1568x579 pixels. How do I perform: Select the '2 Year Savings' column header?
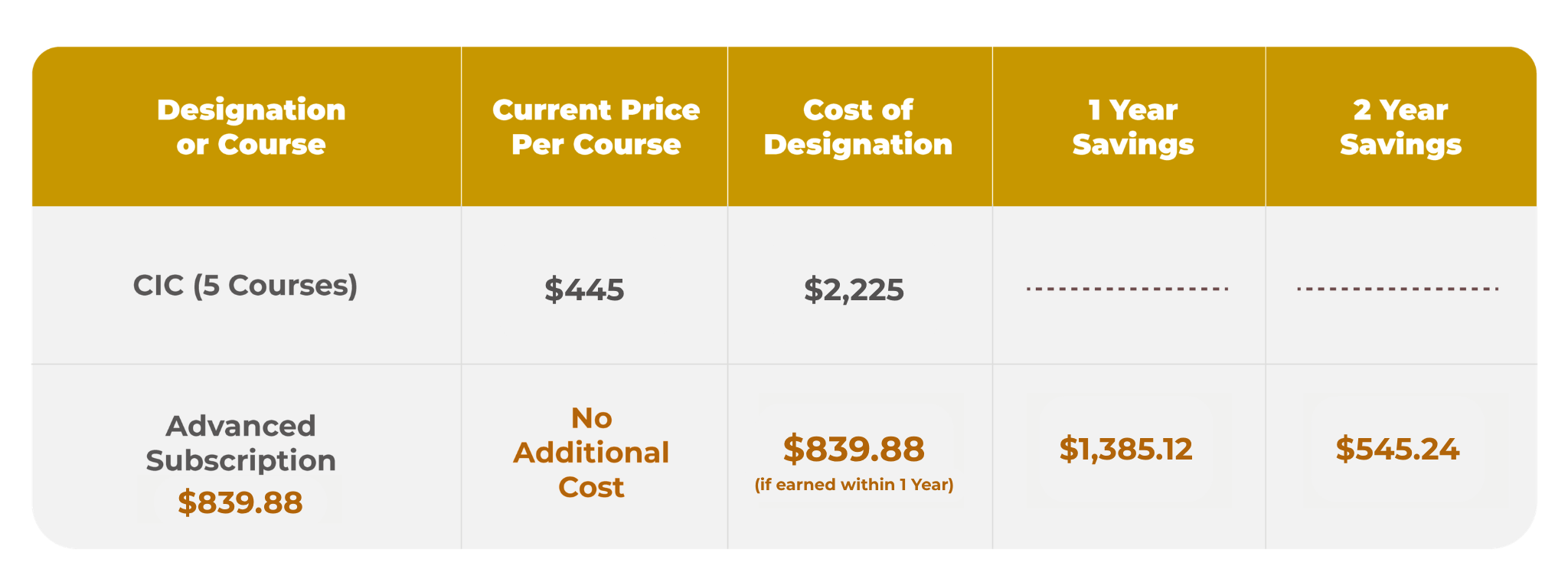(1400, 127)
